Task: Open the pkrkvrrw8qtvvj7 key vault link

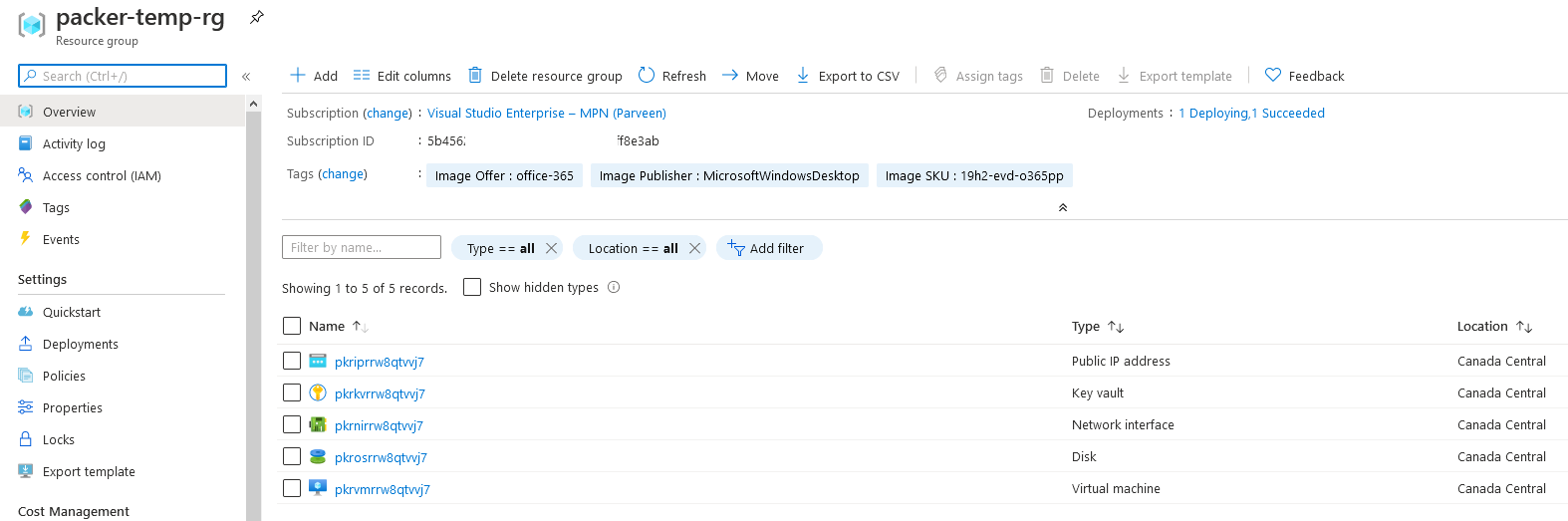Action: [x=380, y=393]
